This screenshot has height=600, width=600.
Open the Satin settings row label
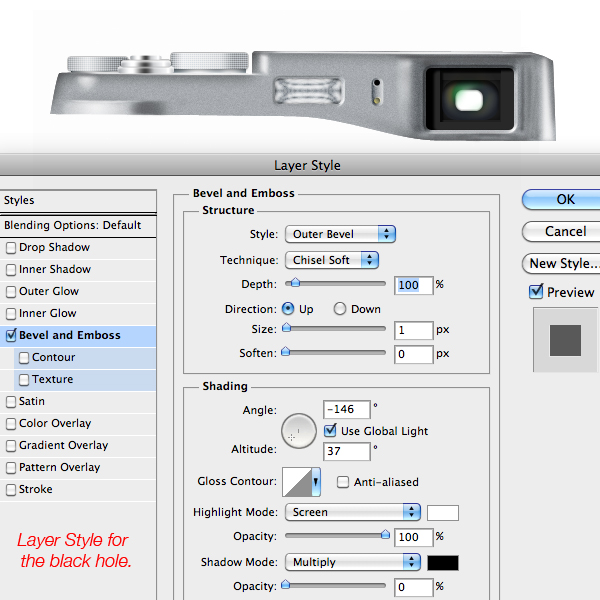(32, 401)
